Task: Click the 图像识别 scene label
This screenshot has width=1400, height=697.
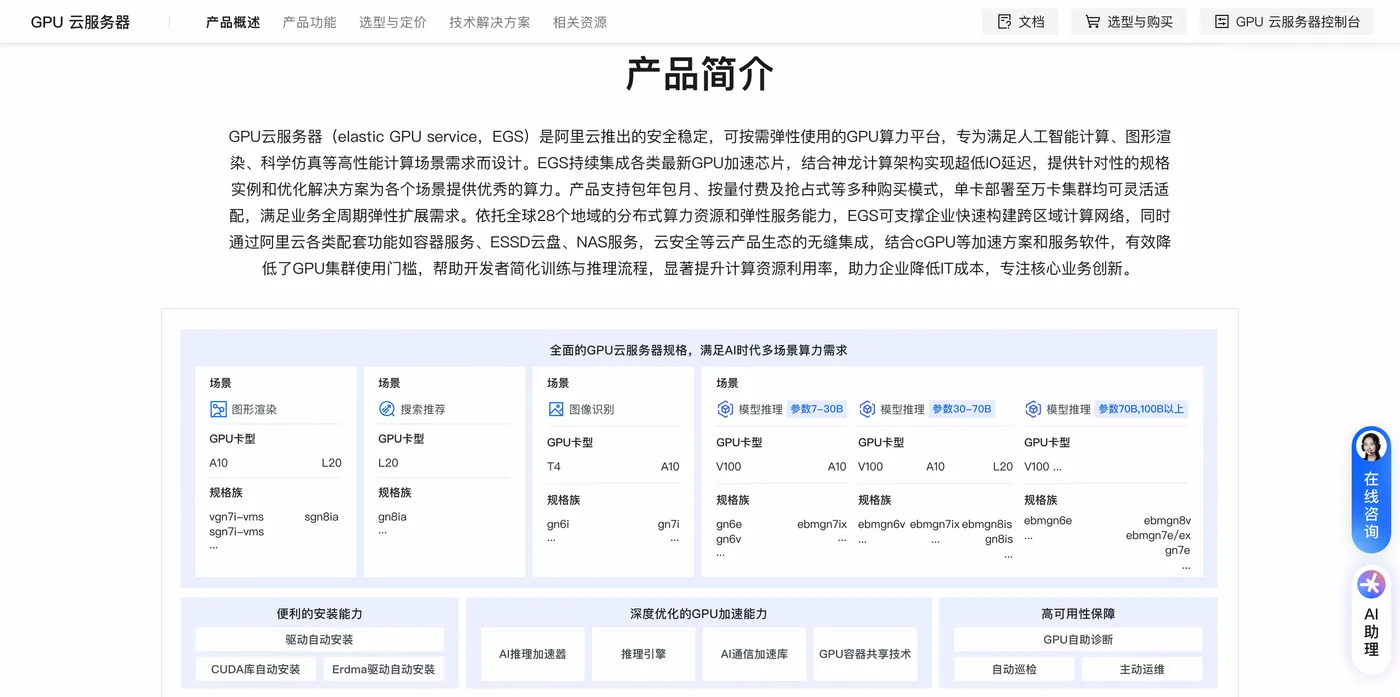Action: [592, 409]
